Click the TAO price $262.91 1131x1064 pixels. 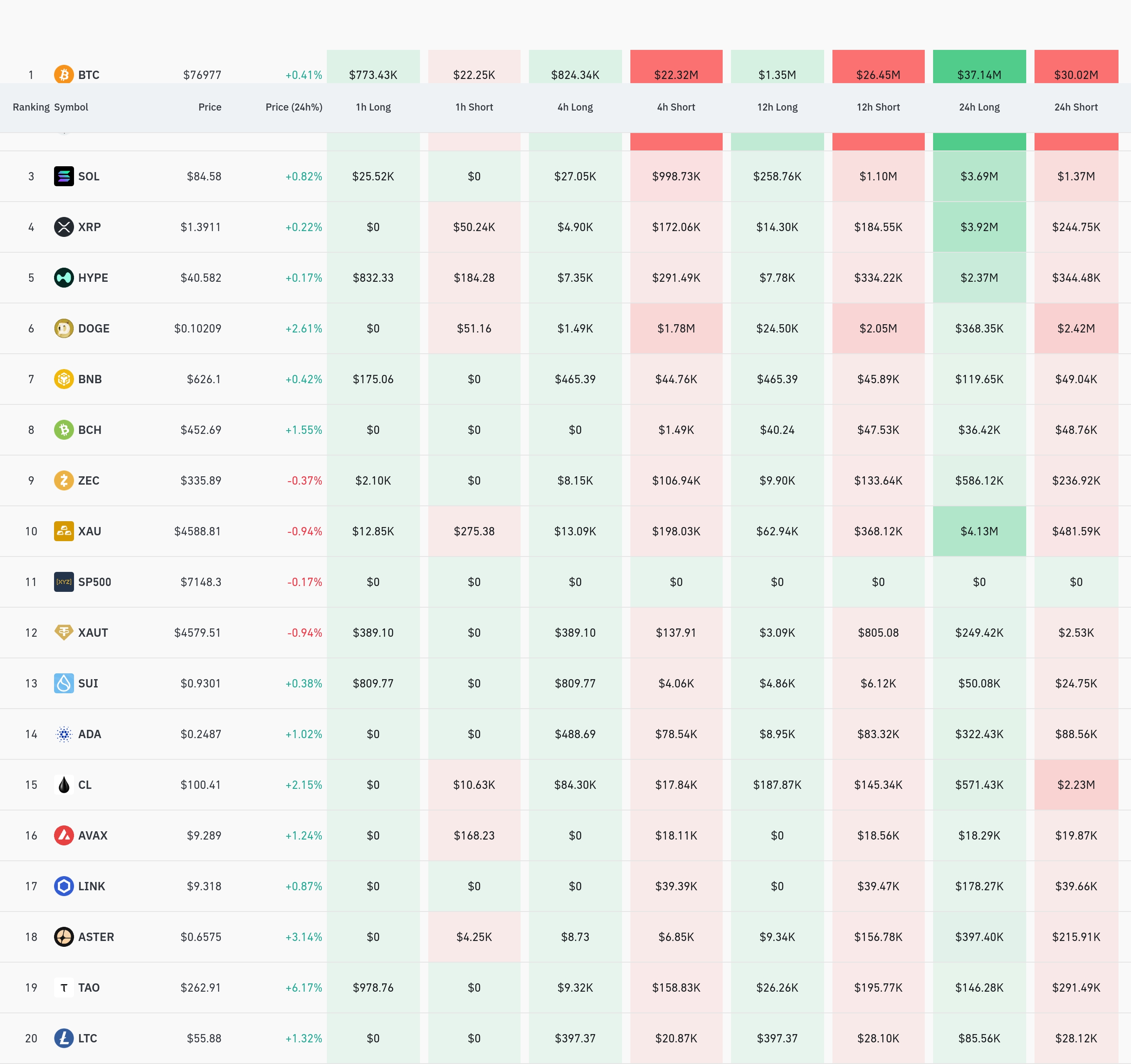(x=200, y=987)
